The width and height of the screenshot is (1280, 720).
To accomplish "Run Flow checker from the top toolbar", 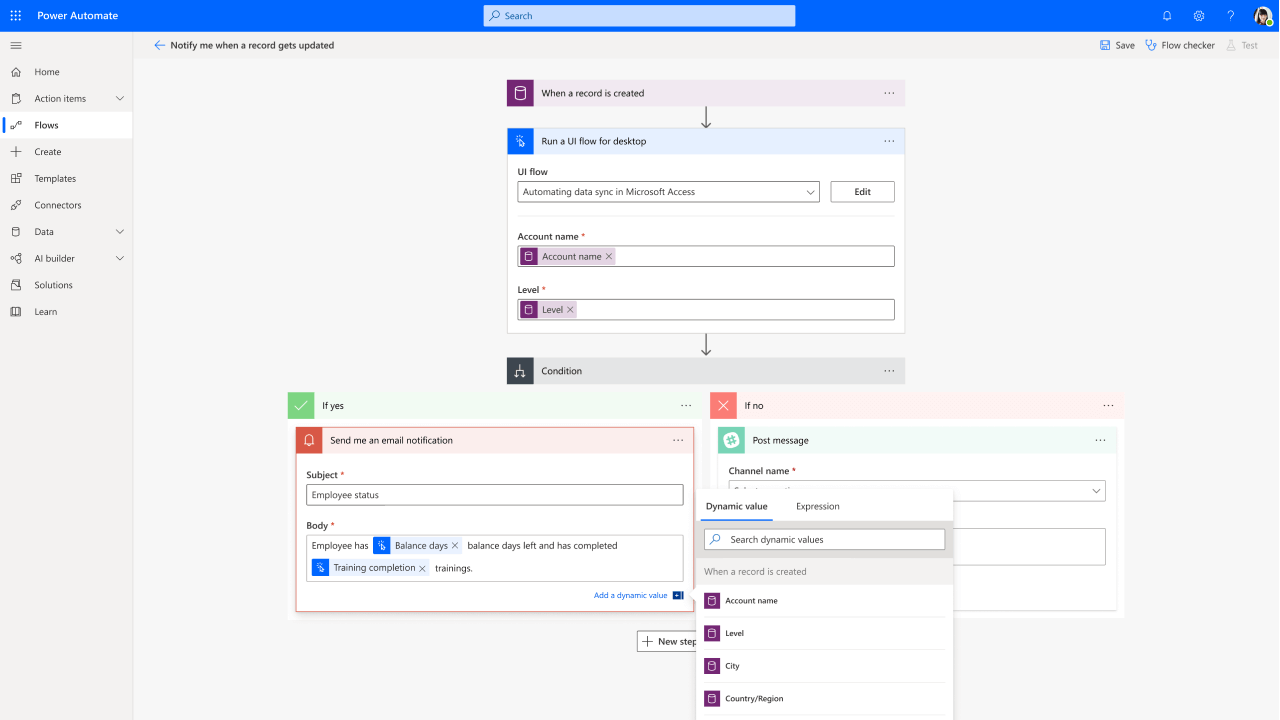I will [x=1179, y=45].
